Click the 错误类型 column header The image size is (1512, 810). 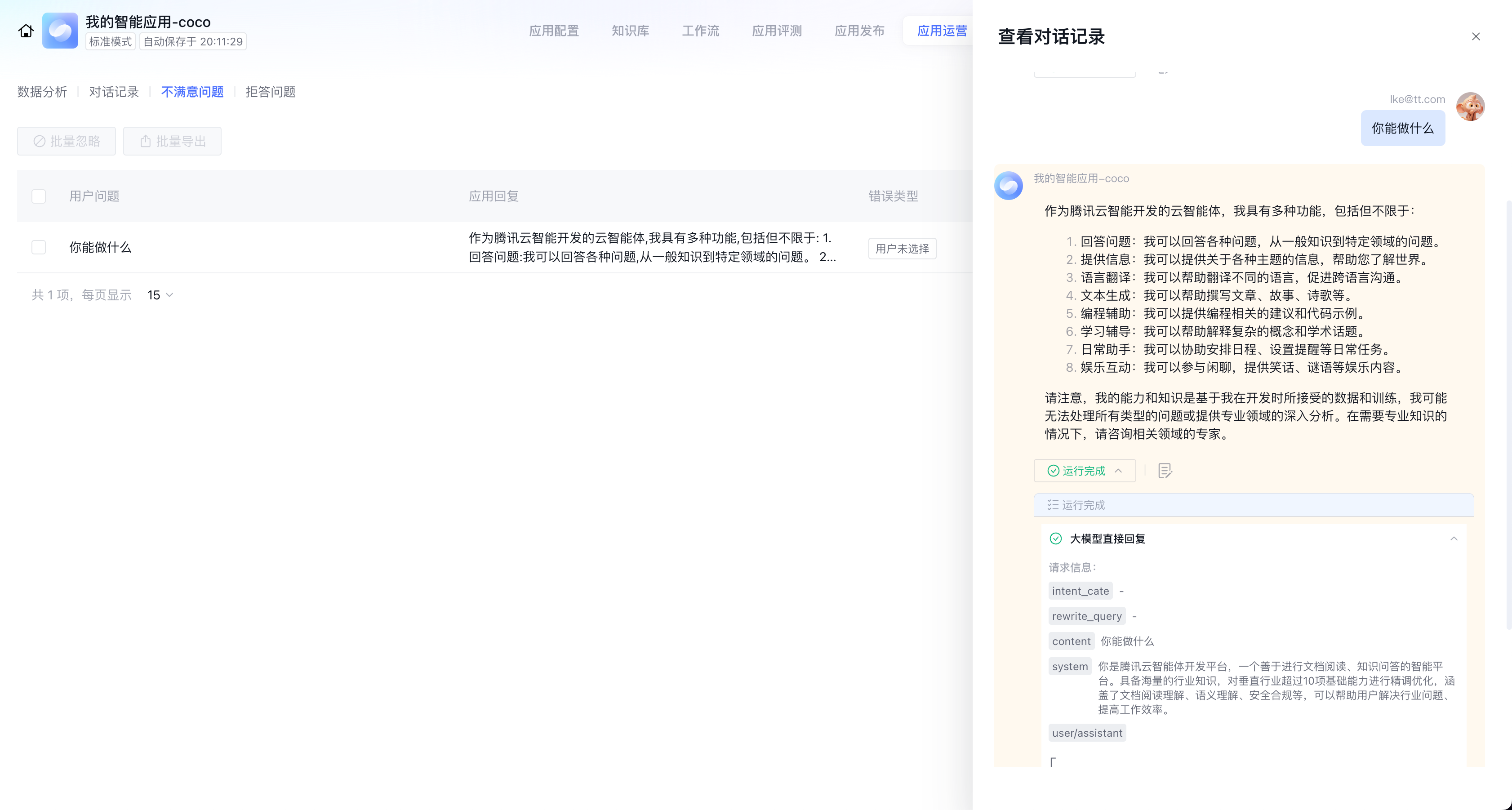click(894, 196)
